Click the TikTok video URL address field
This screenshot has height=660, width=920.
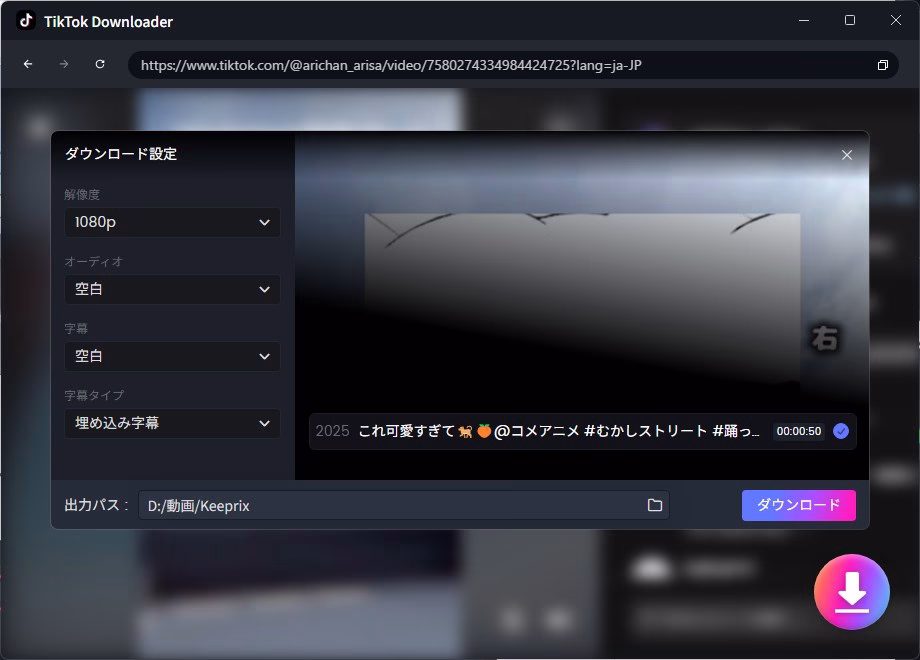pos(500,65)
